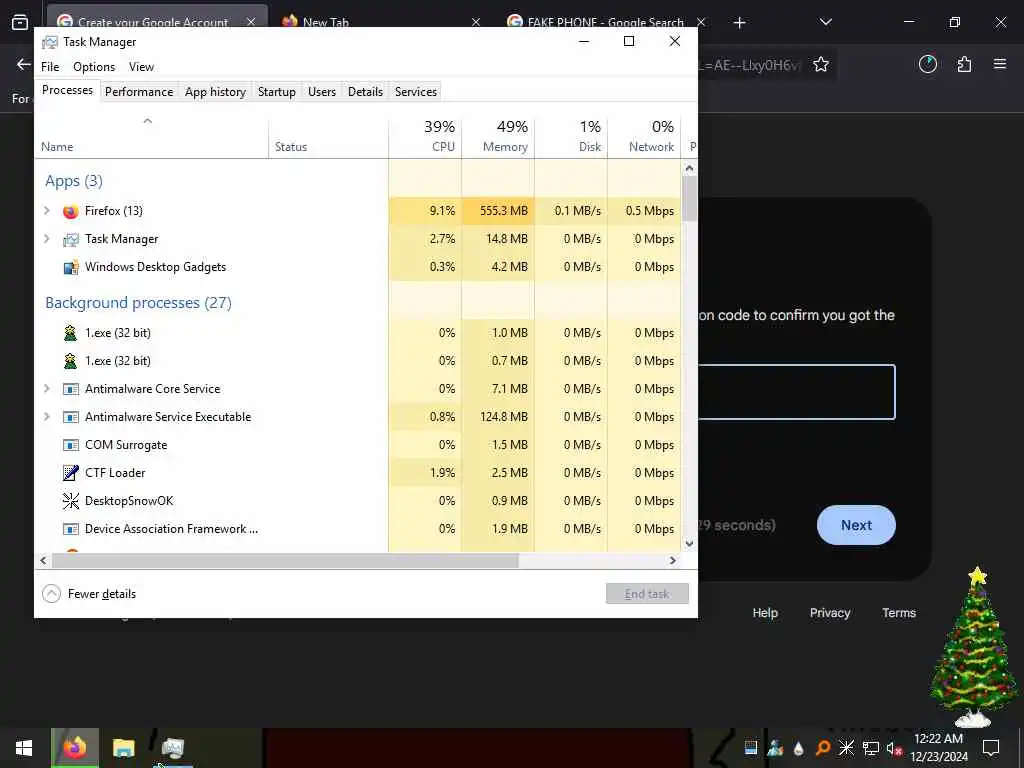Click the Next button in Firefox page
The height and width of the screenshot is (768, 1024).
coord(856,525)
